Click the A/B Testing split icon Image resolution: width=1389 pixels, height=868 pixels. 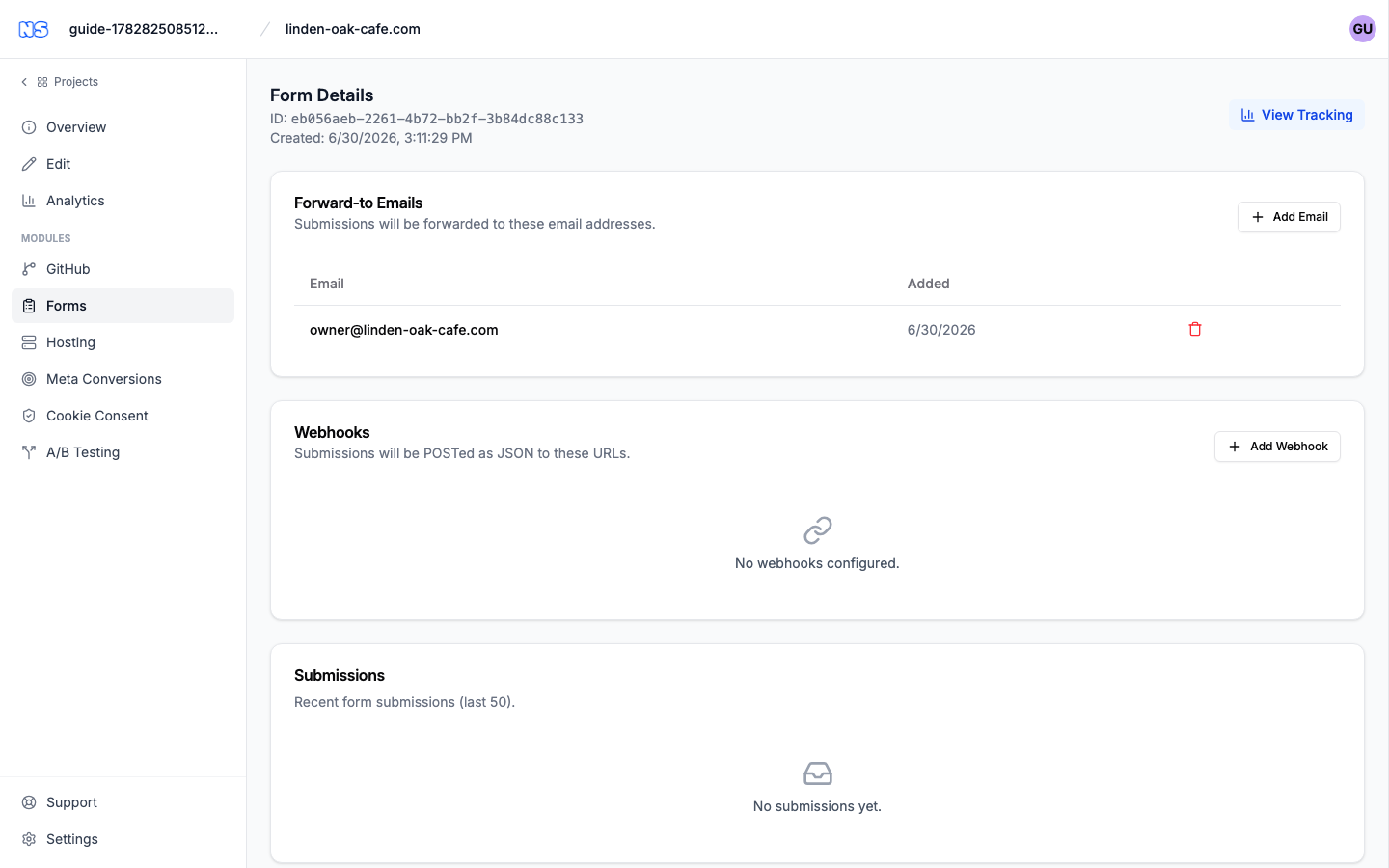tap(29, 452)
